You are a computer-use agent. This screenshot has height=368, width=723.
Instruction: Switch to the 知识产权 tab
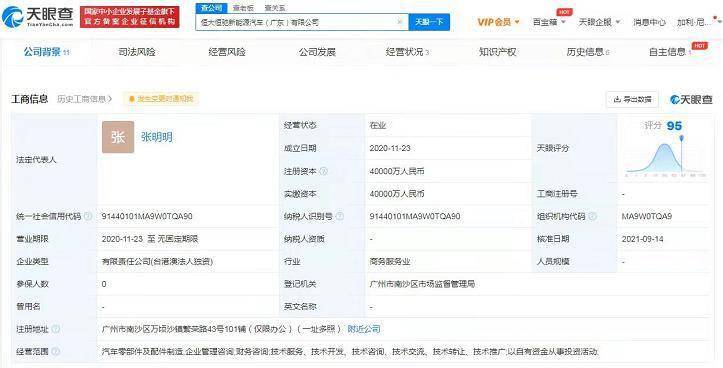click(497, 52)
